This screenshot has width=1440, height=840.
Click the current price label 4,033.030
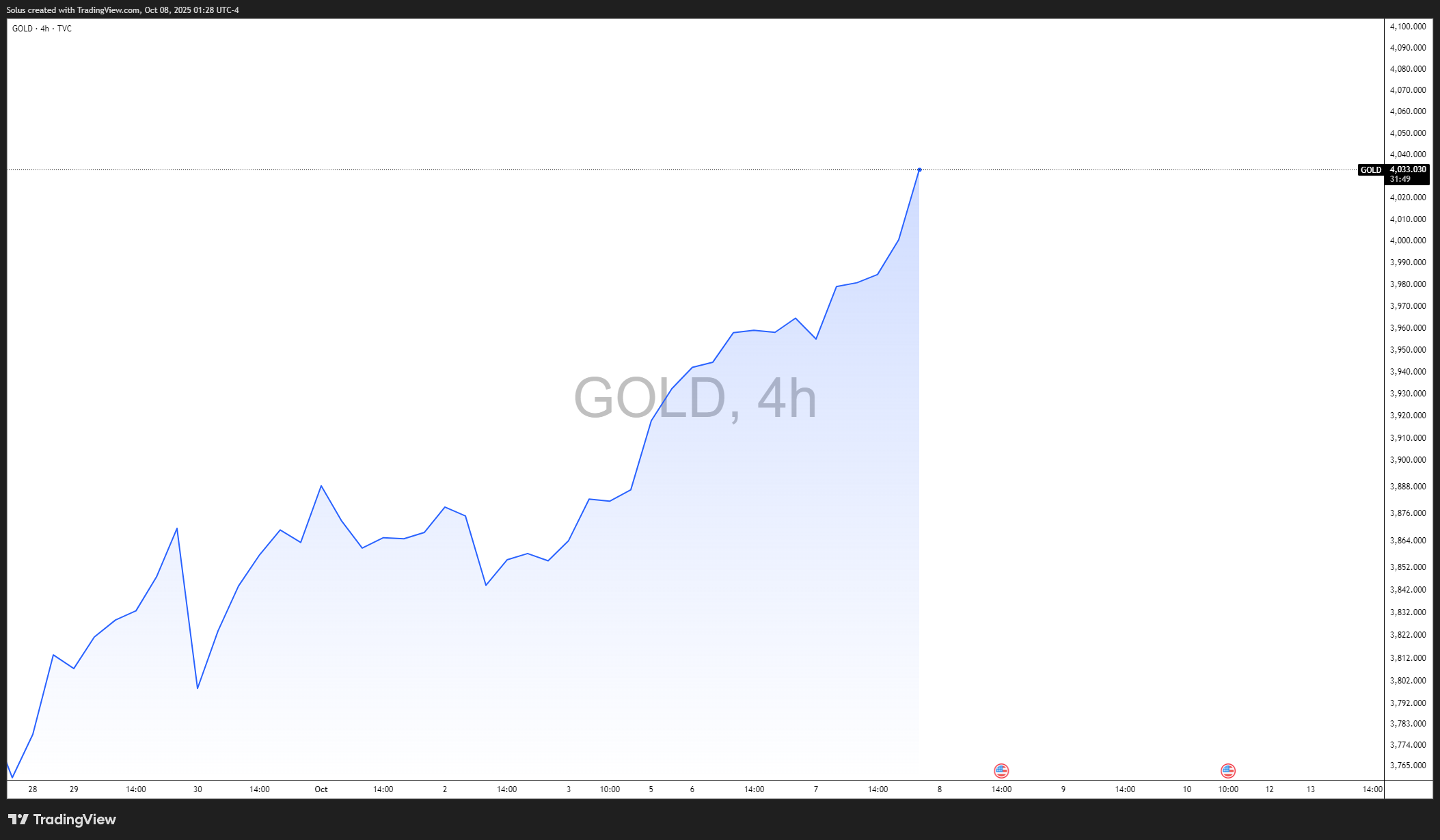coord(1408,170)
